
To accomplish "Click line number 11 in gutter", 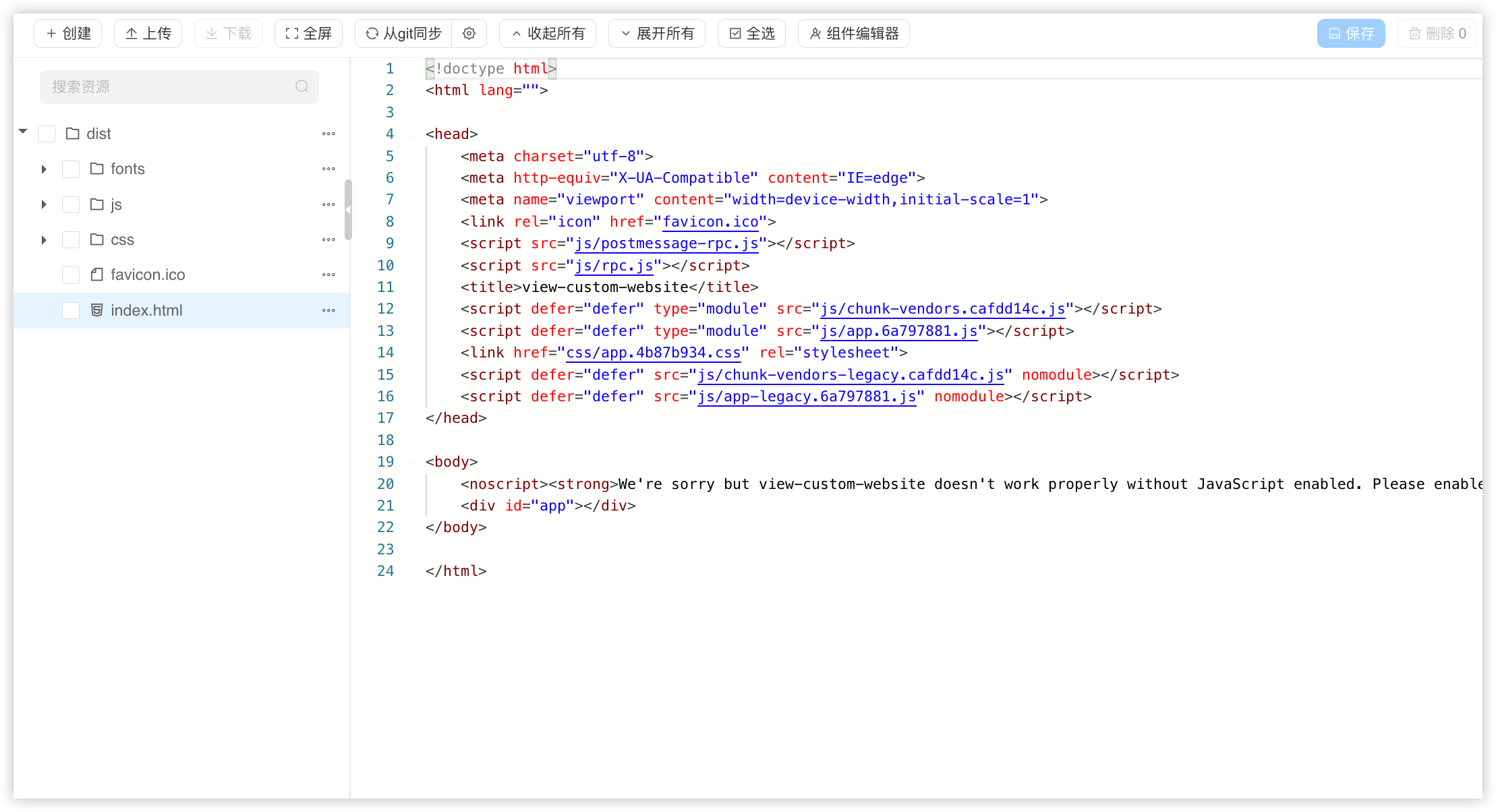I will [x=385, y=287].
